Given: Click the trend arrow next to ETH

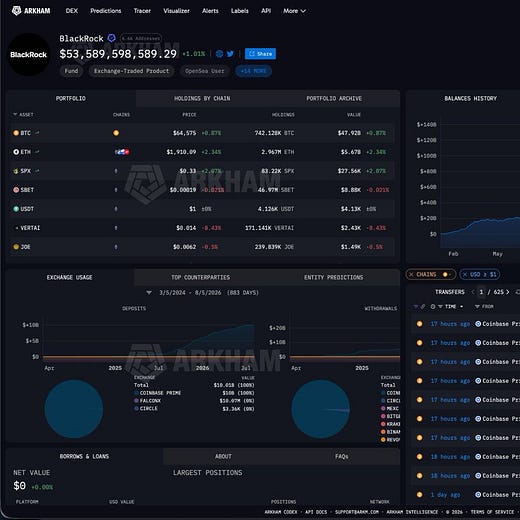Looking at the screenshot, I should (37, 152).
